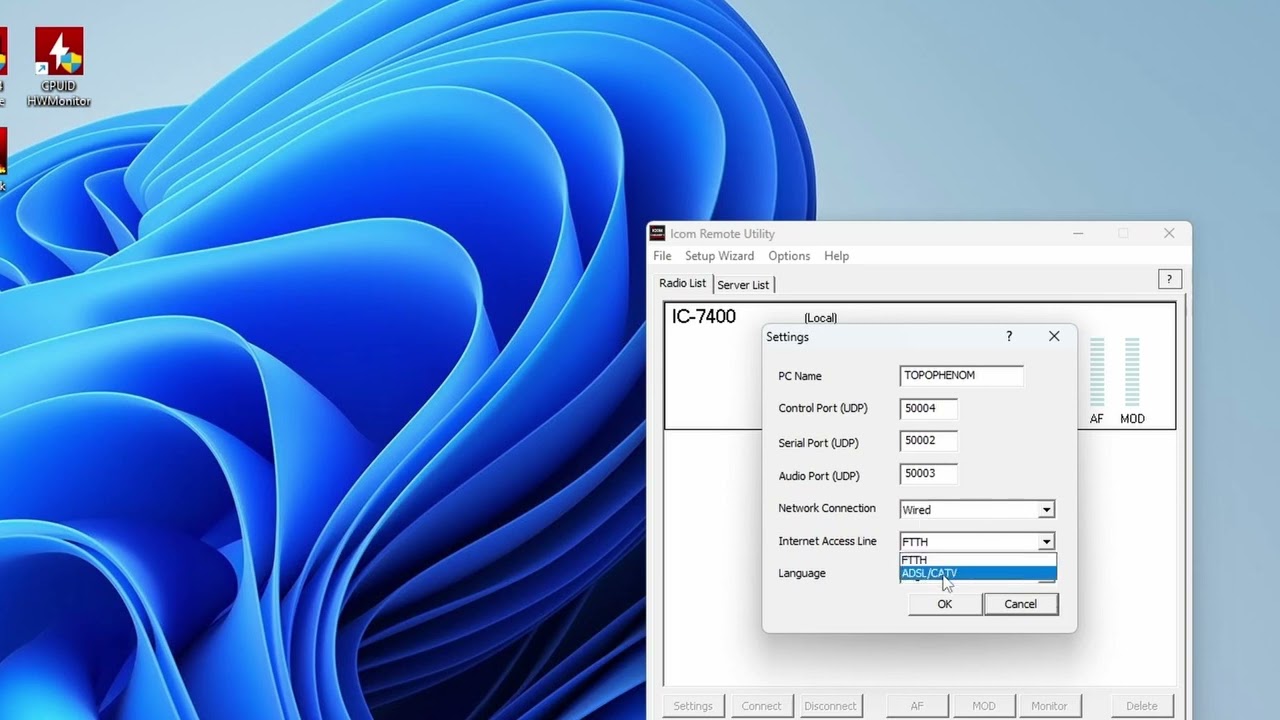Screen dimensions: 1280x720
Task: Click the question mark help button beside the tabs
Action: click(1169, 280)
